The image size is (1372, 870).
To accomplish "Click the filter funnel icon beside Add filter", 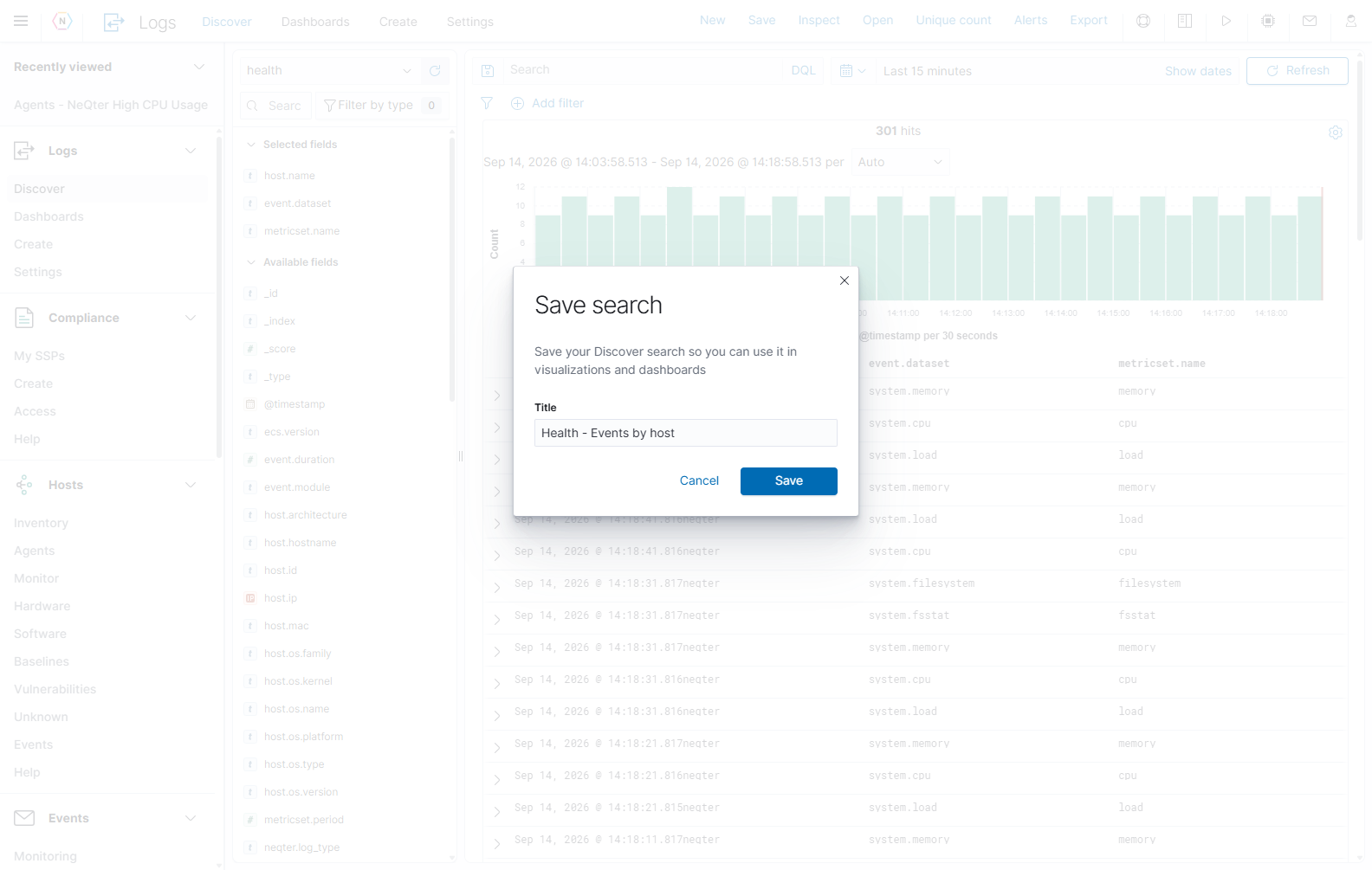I will pos(487,103).
